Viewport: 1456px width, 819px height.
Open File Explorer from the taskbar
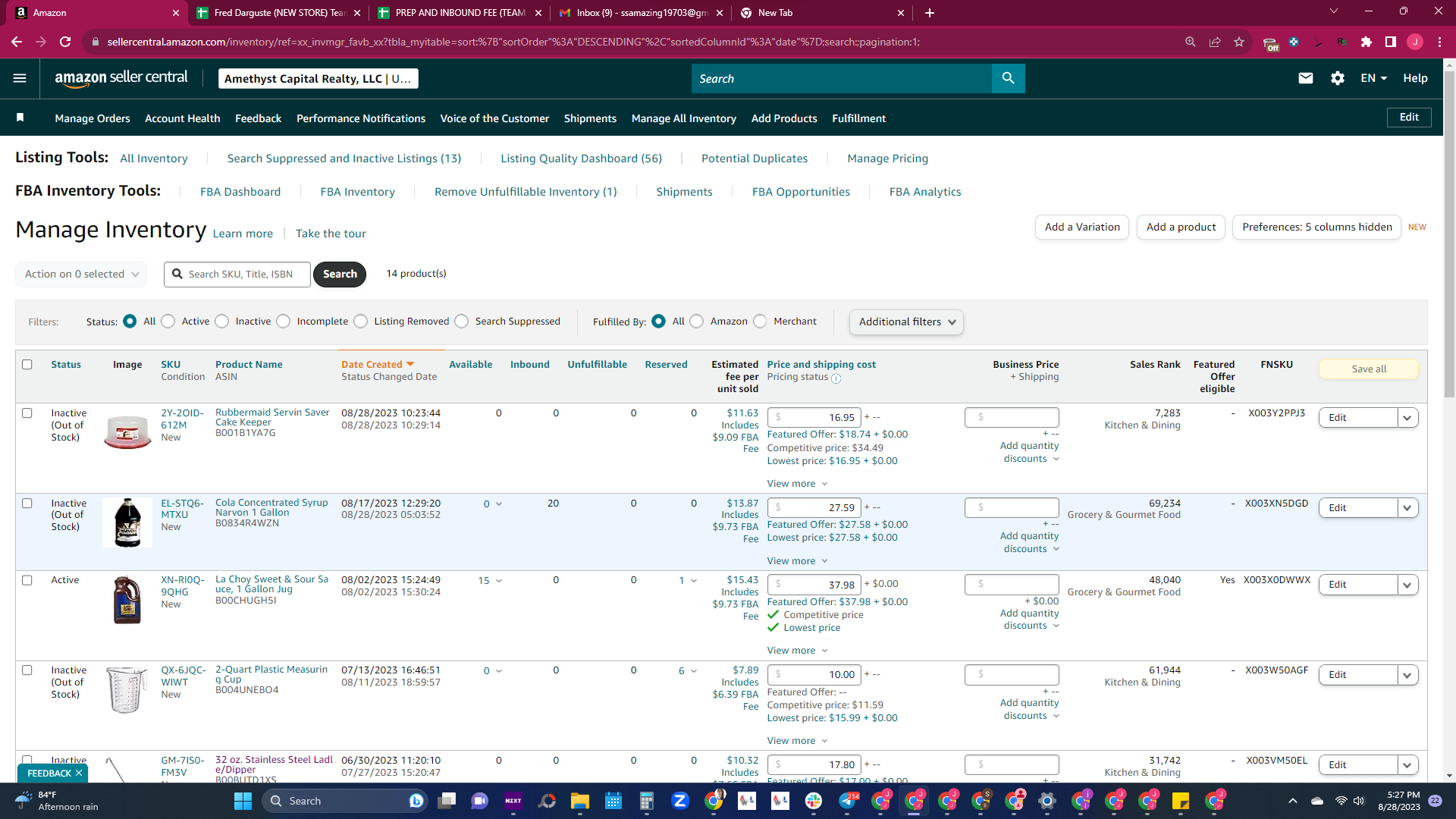click(580, 801)
